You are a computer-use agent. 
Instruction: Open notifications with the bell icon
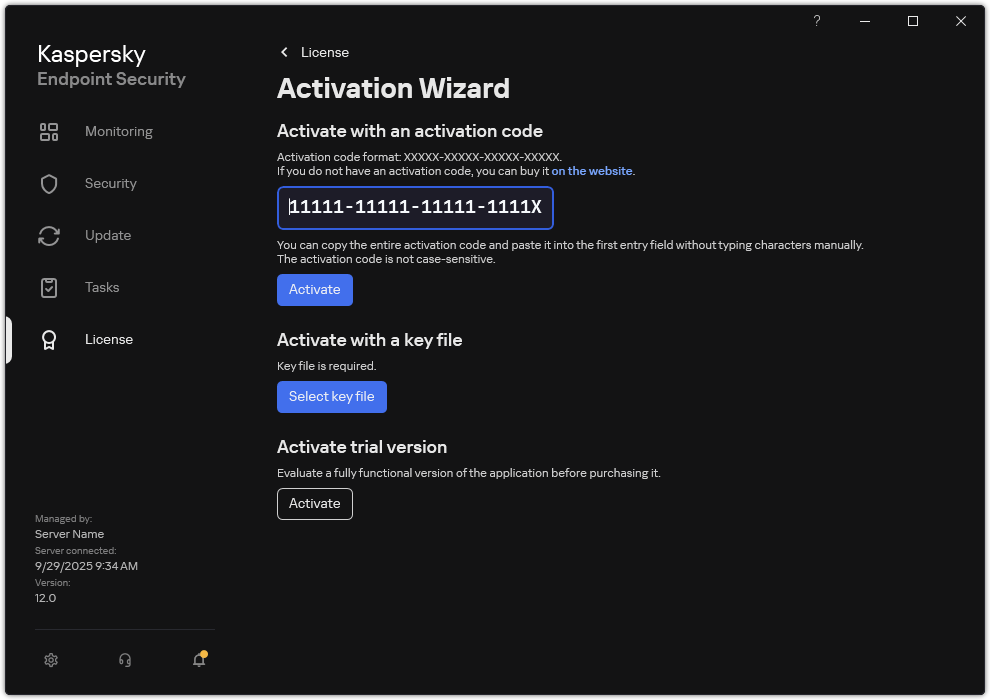tap(199, 661)
